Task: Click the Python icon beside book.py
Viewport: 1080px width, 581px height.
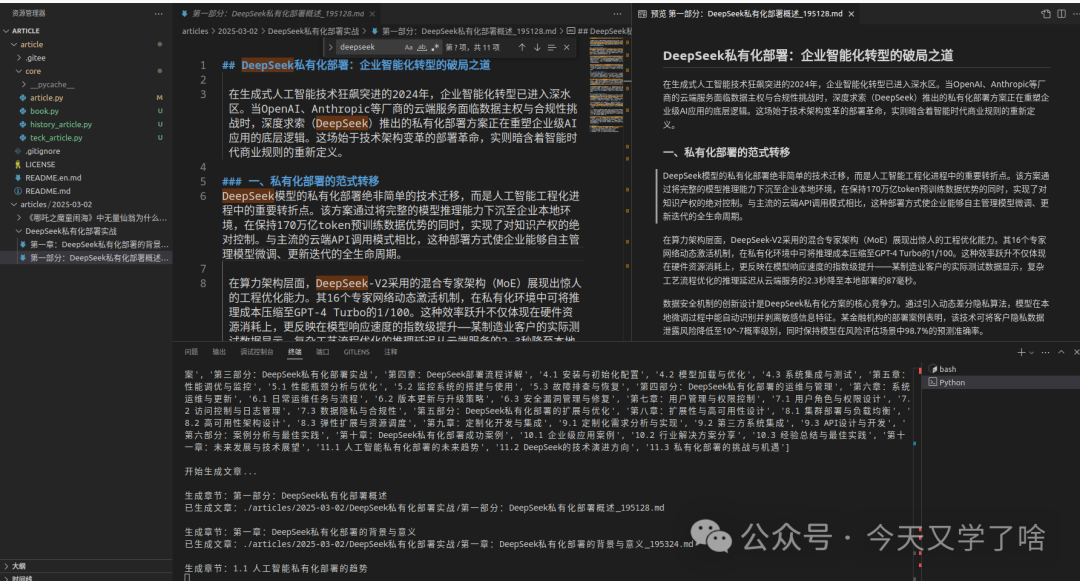Action: point(23,111)
